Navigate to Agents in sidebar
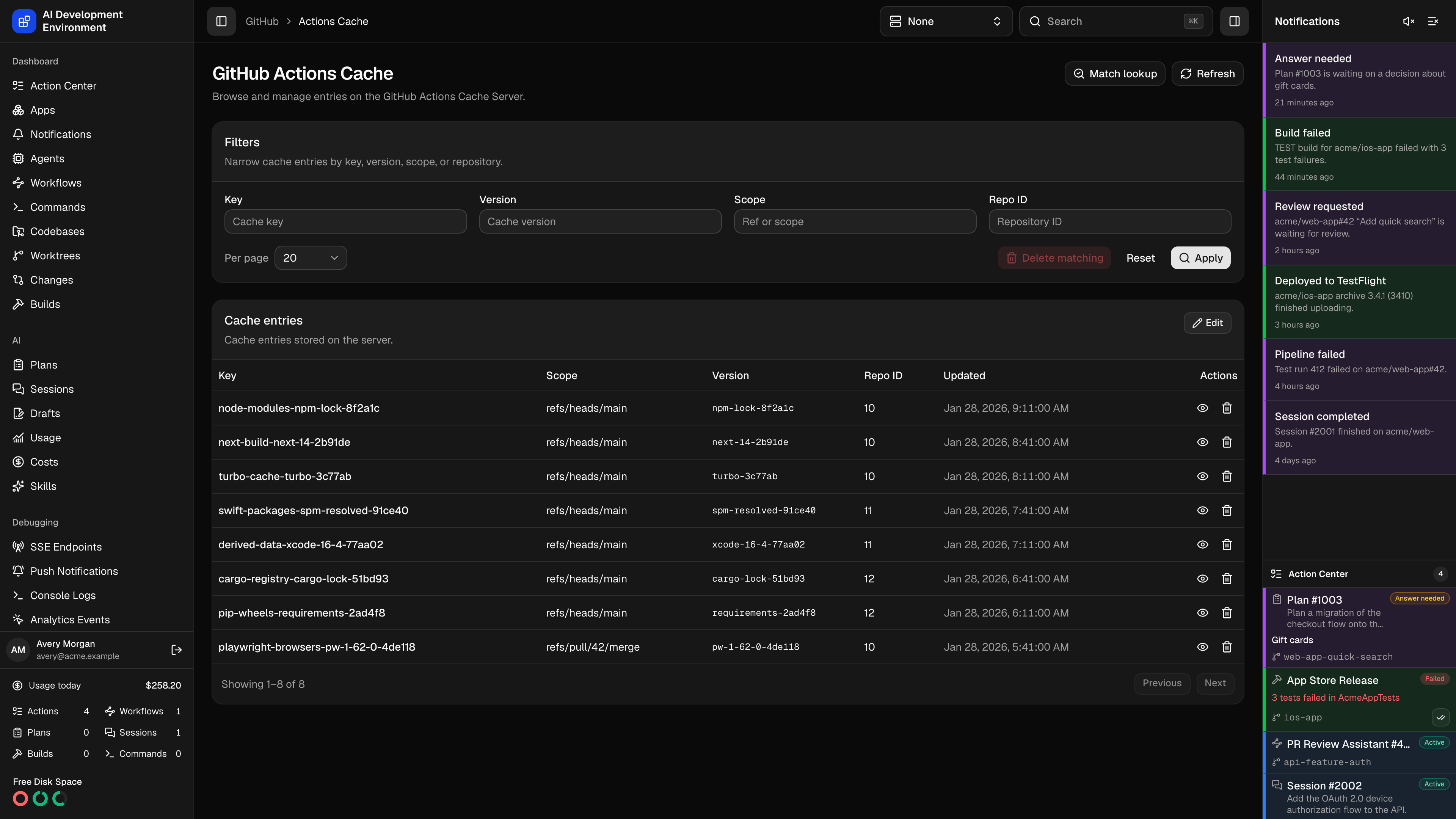This screenshot has width=1456, height=819. click(97, 159)
